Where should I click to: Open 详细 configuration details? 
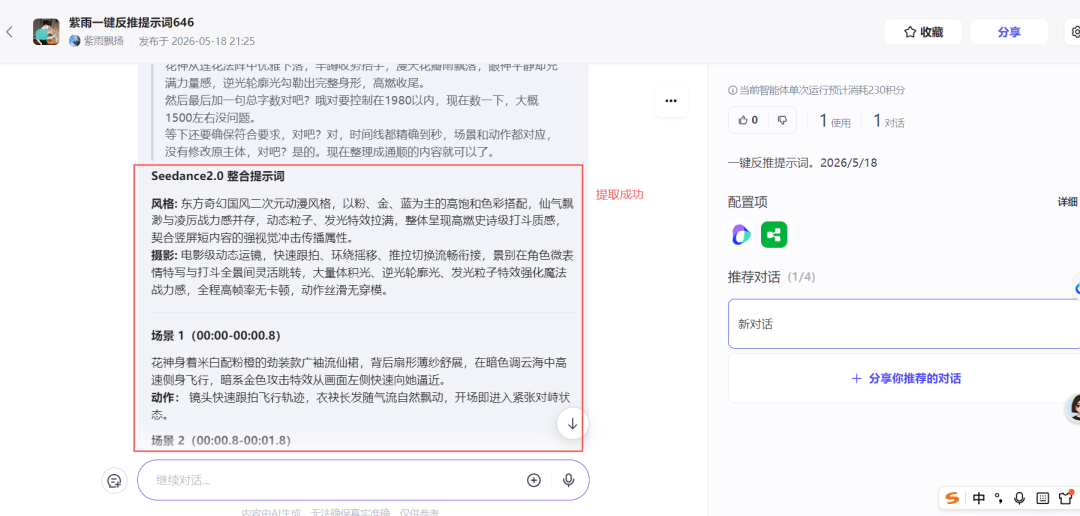[1068, 202]
